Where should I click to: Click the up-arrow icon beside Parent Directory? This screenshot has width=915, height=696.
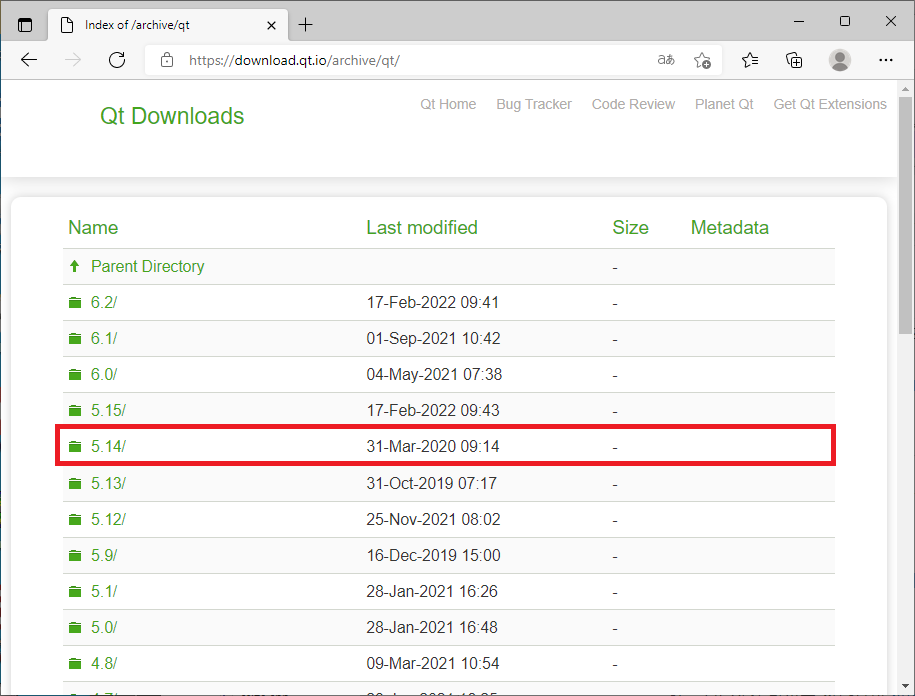(x=74, y=267)
